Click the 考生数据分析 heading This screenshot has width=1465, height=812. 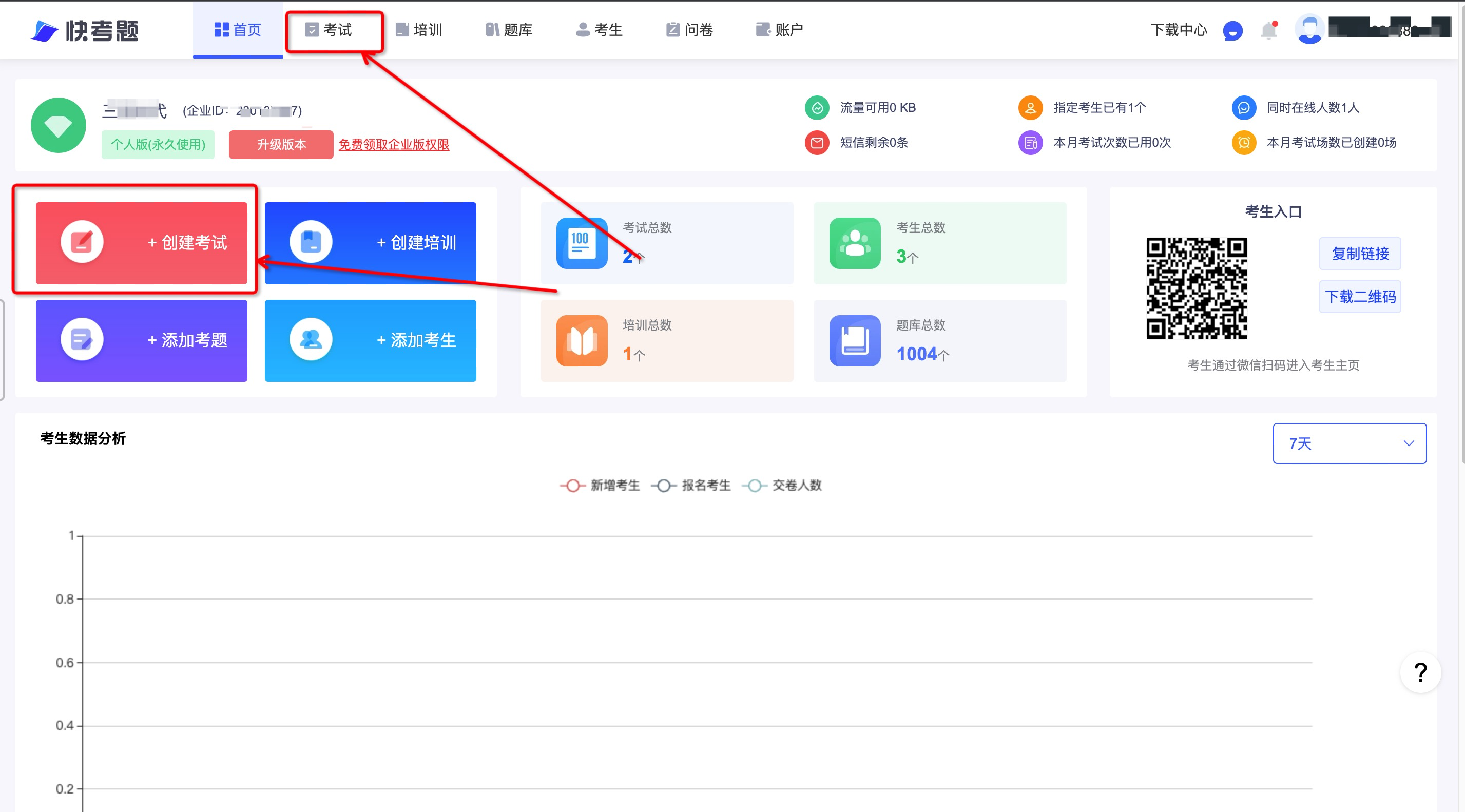coord(83,438)
